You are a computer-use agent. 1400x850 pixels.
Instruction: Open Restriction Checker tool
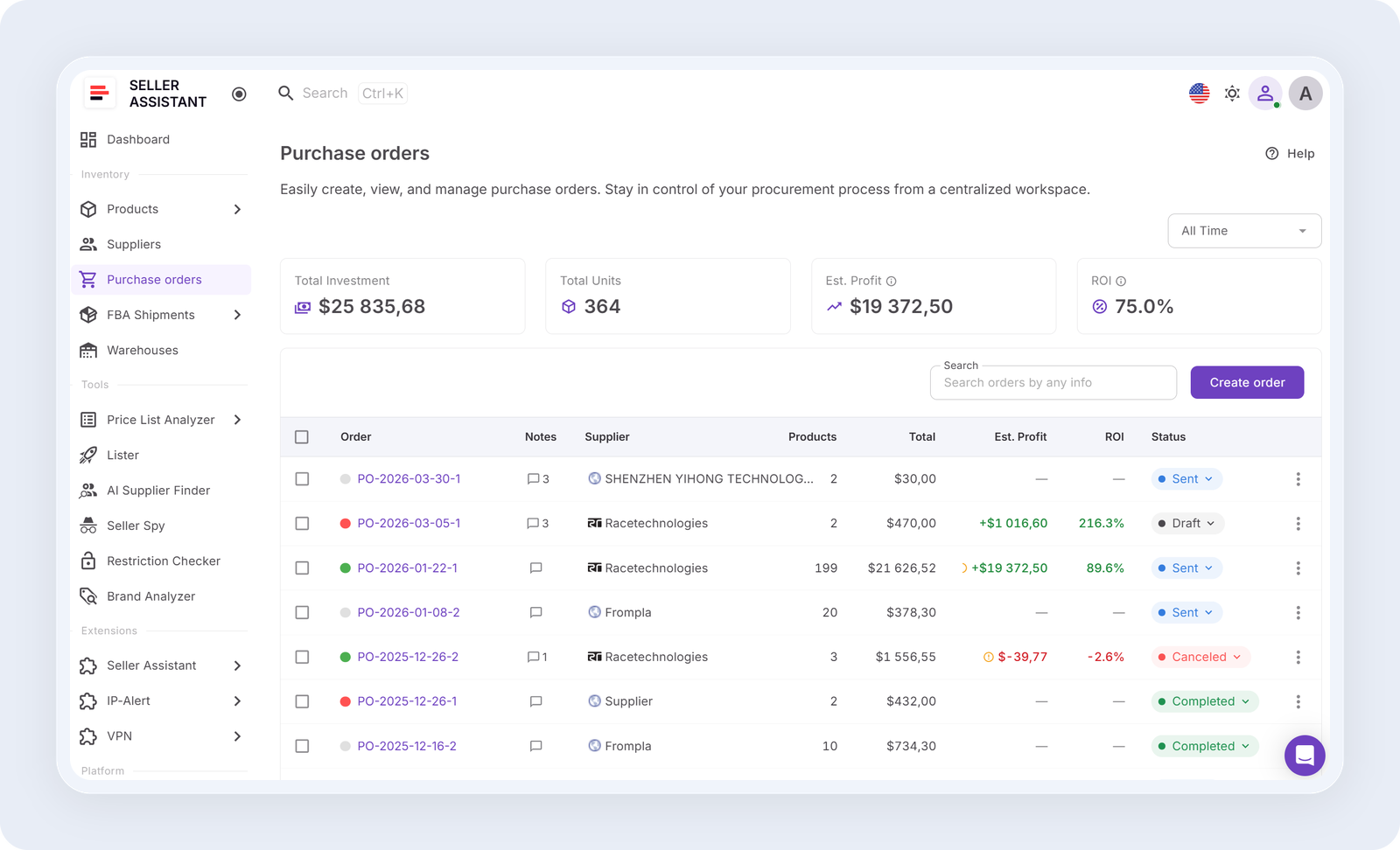click(161, 561)
